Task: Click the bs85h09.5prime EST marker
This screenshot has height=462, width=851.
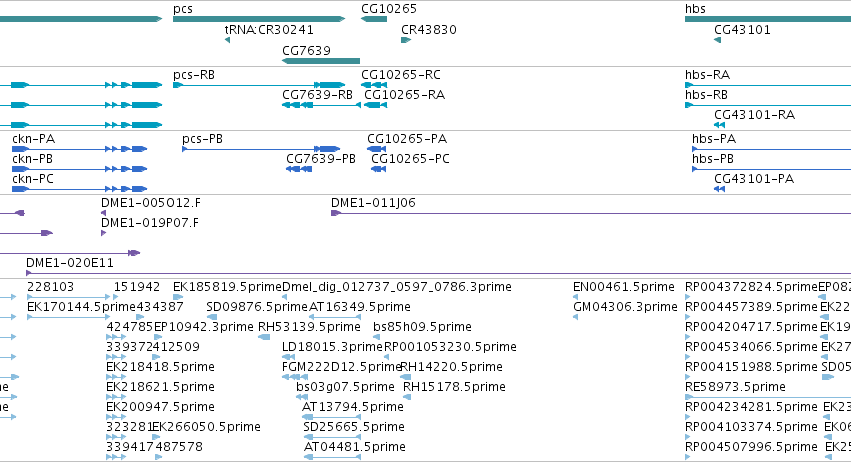Action: point(376,337)
